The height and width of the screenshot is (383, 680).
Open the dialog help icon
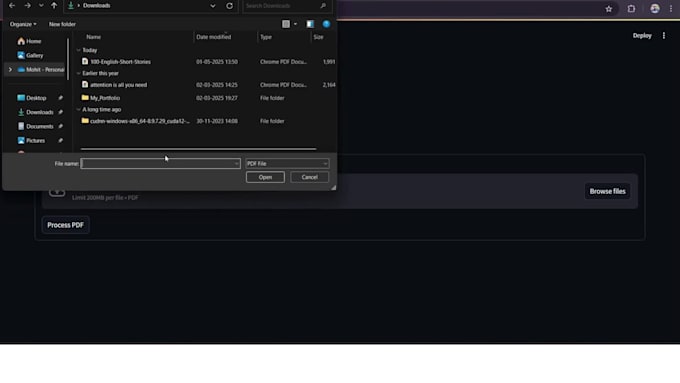click(x=326, y=24)
